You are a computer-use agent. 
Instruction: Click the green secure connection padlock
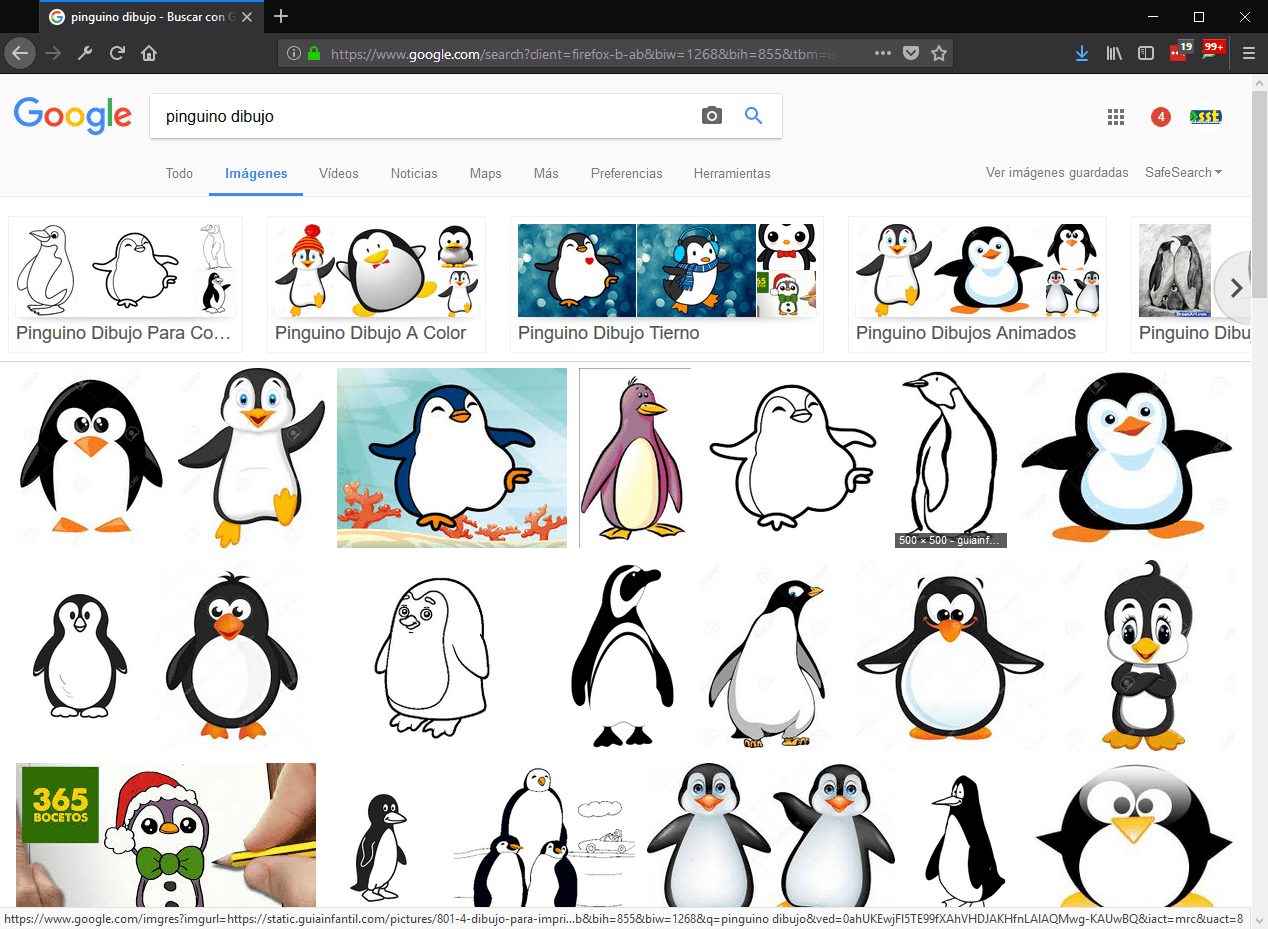313,53
